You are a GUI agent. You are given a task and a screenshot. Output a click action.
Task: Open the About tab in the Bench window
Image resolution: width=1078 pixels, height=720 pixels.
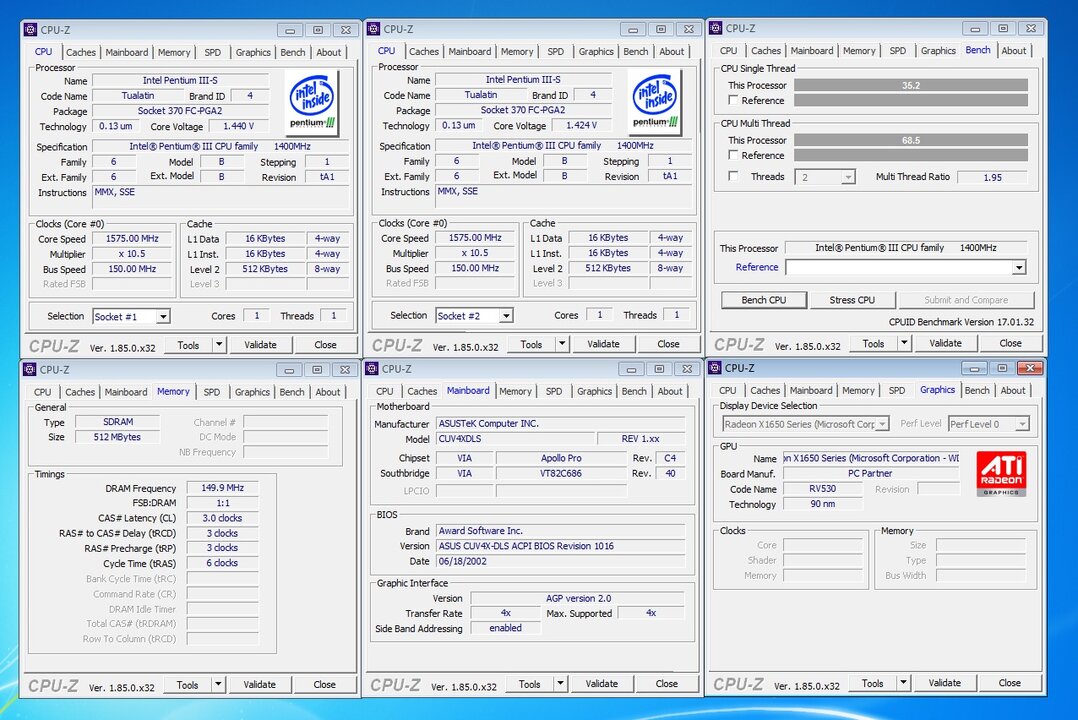[1013, 51]
